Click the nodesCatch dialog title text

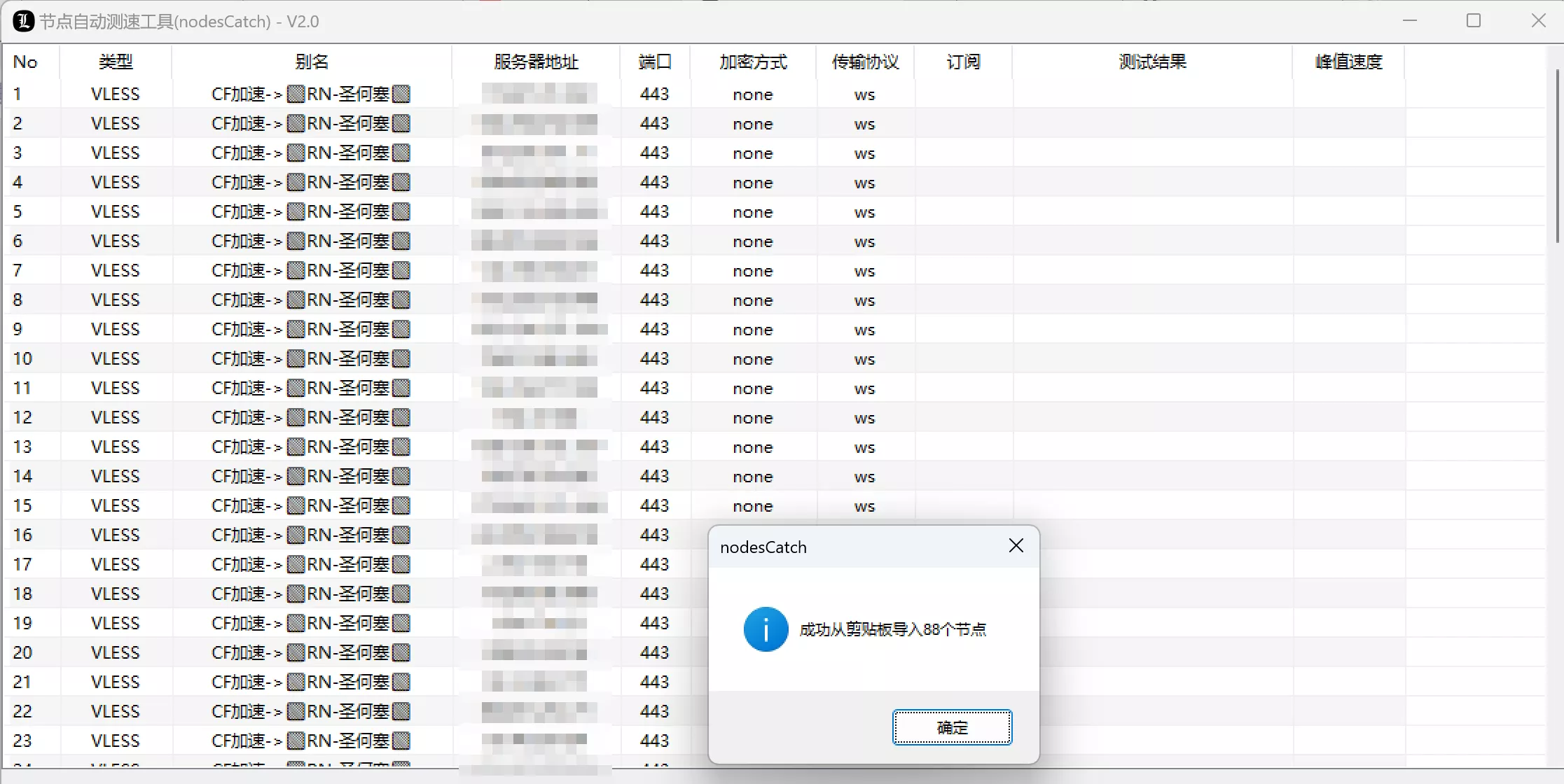(x=763, y=547)
